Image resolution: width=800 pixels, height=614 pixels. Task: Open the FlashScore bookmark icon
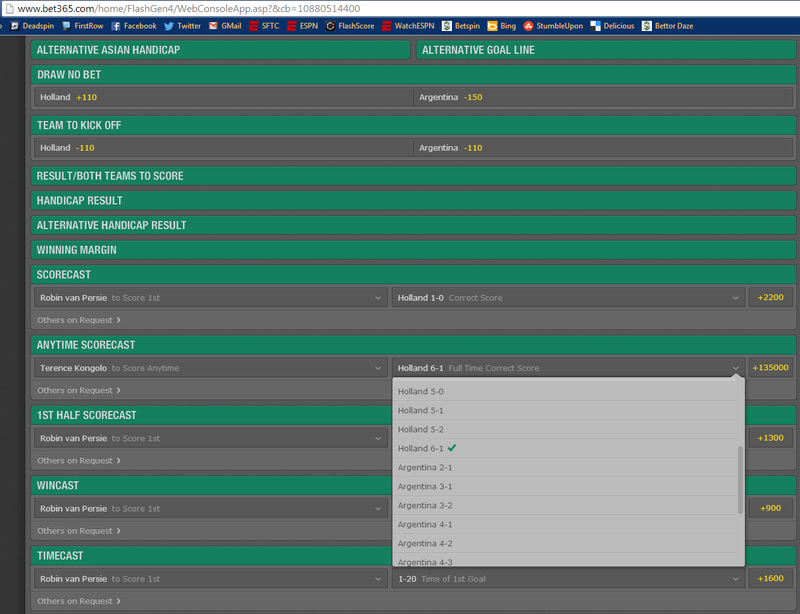[331, 26]
